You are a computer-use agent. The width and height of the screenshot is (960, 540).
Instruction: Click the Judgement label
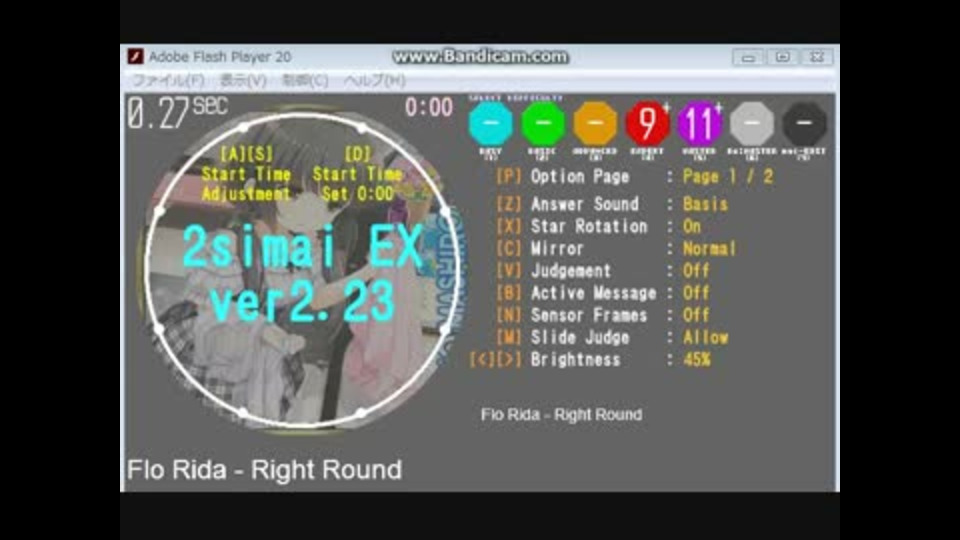(x=571, y=271)
